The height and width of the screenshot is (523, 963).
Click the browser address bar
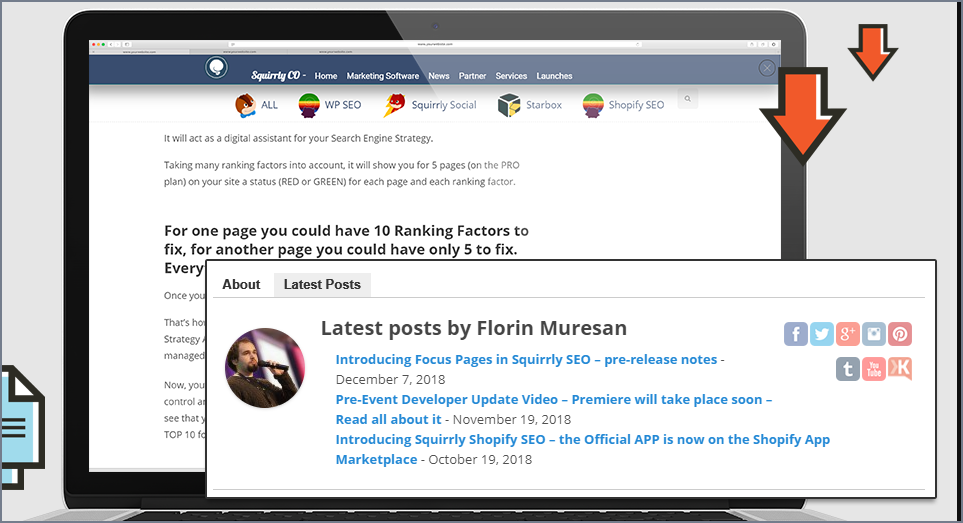435,44
